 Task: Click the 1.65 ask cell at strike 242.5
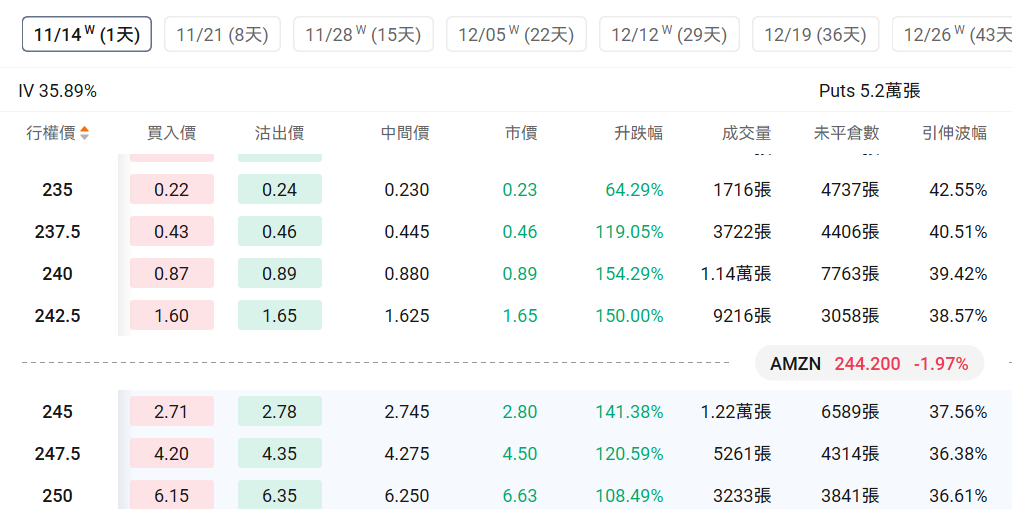(x=280, y=316)
